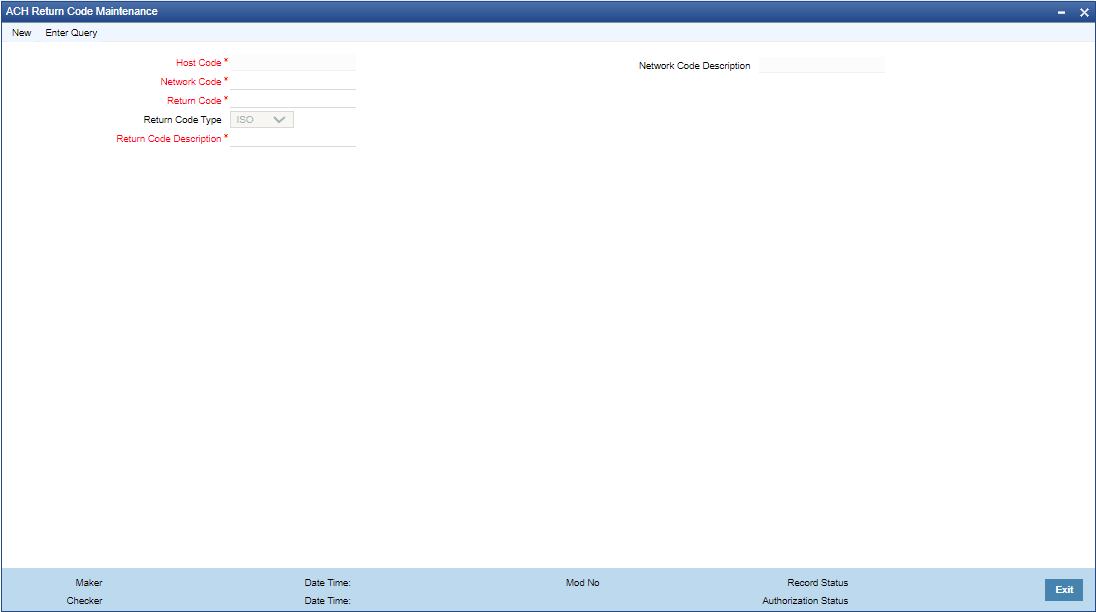Open the Enter Query action
Screen dimensions: 1096x612
tap(71, 33)
